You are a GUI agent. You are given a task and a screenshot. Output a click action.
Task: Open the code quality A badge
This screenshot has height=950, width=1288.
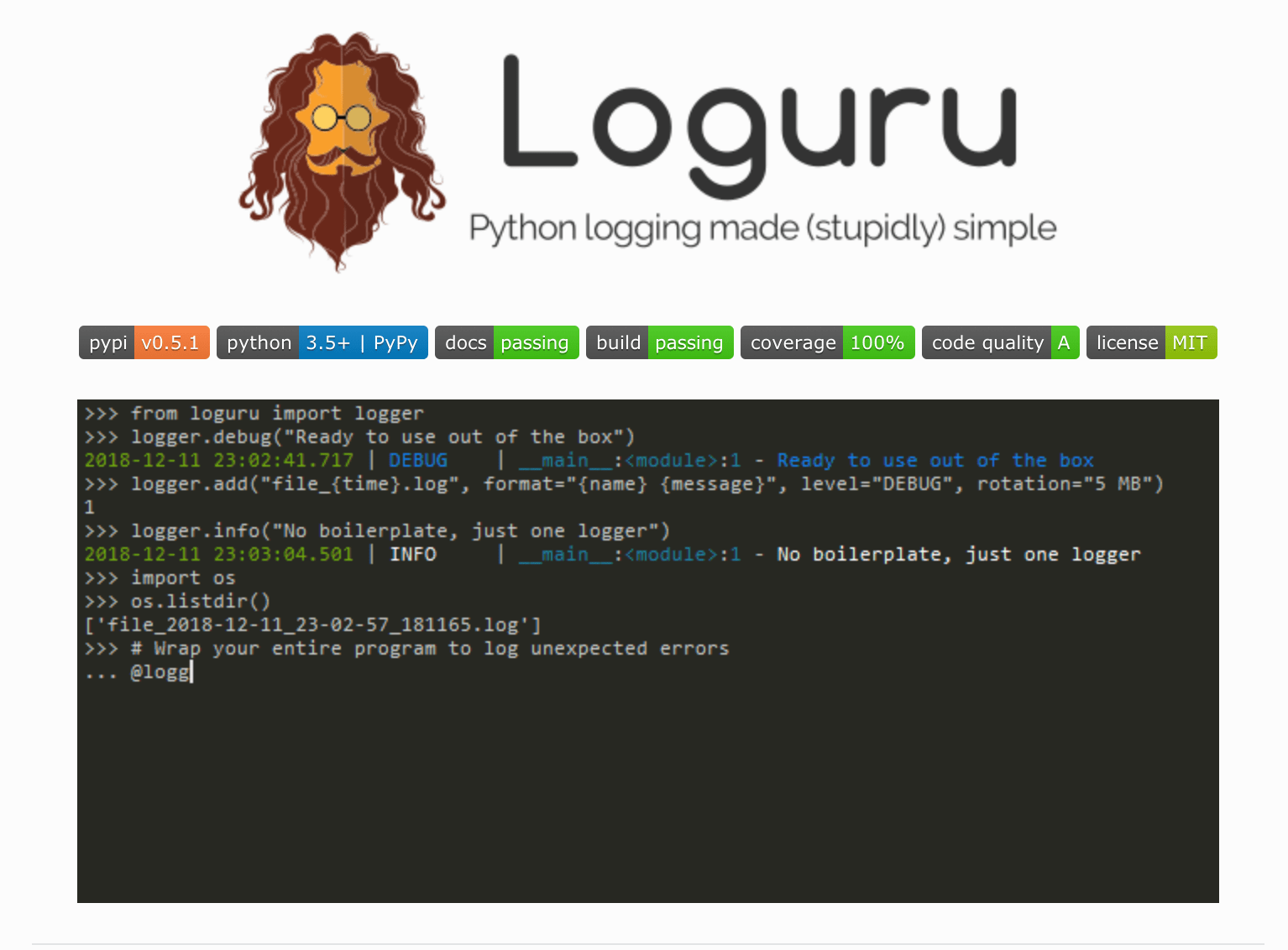1001,342
